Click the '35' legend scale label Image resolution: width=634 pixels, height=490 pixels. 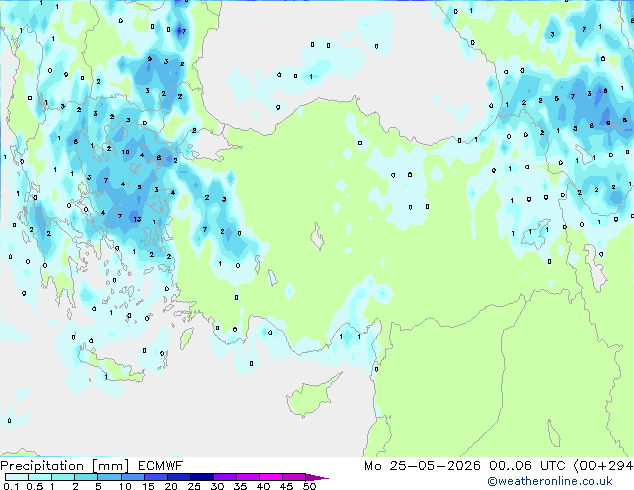pyautogui.click(x=241, y=486)
